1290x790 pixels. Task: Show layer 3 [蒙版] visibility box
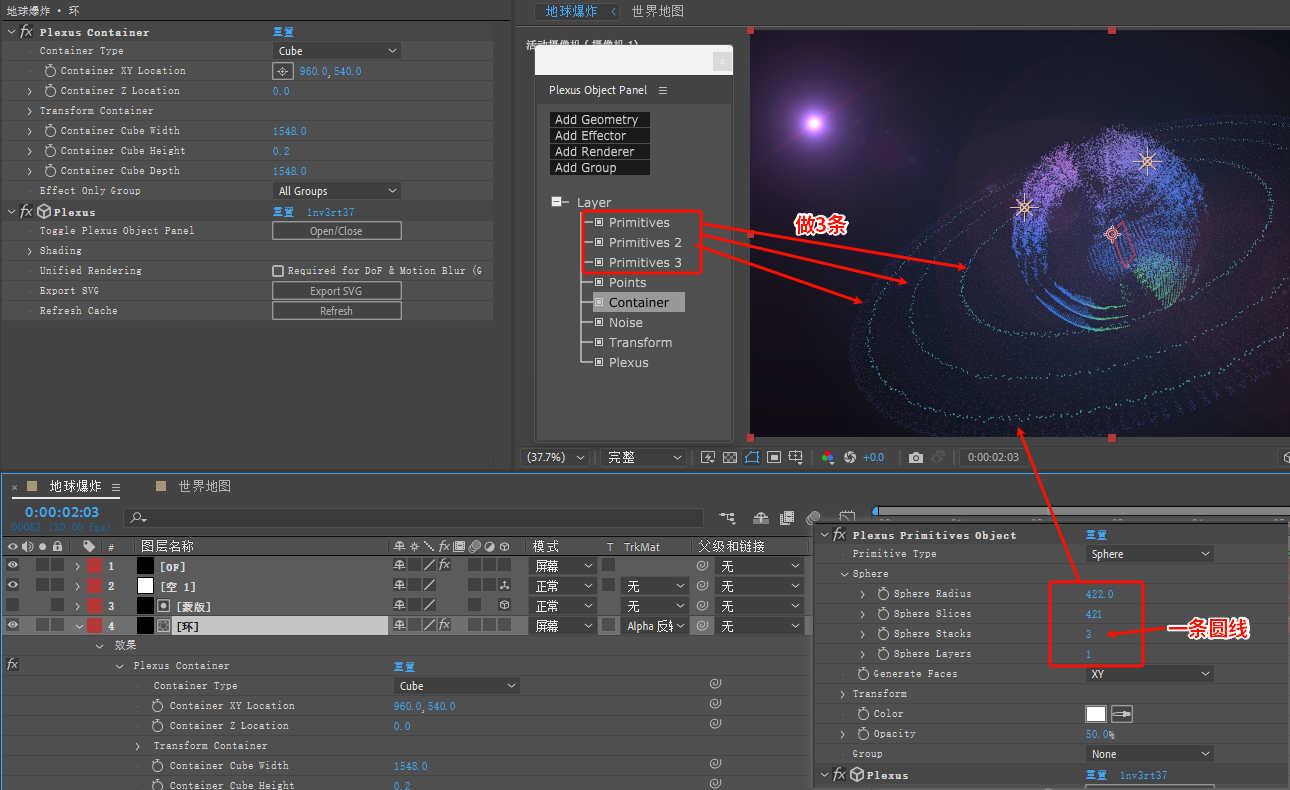[13, 606]
